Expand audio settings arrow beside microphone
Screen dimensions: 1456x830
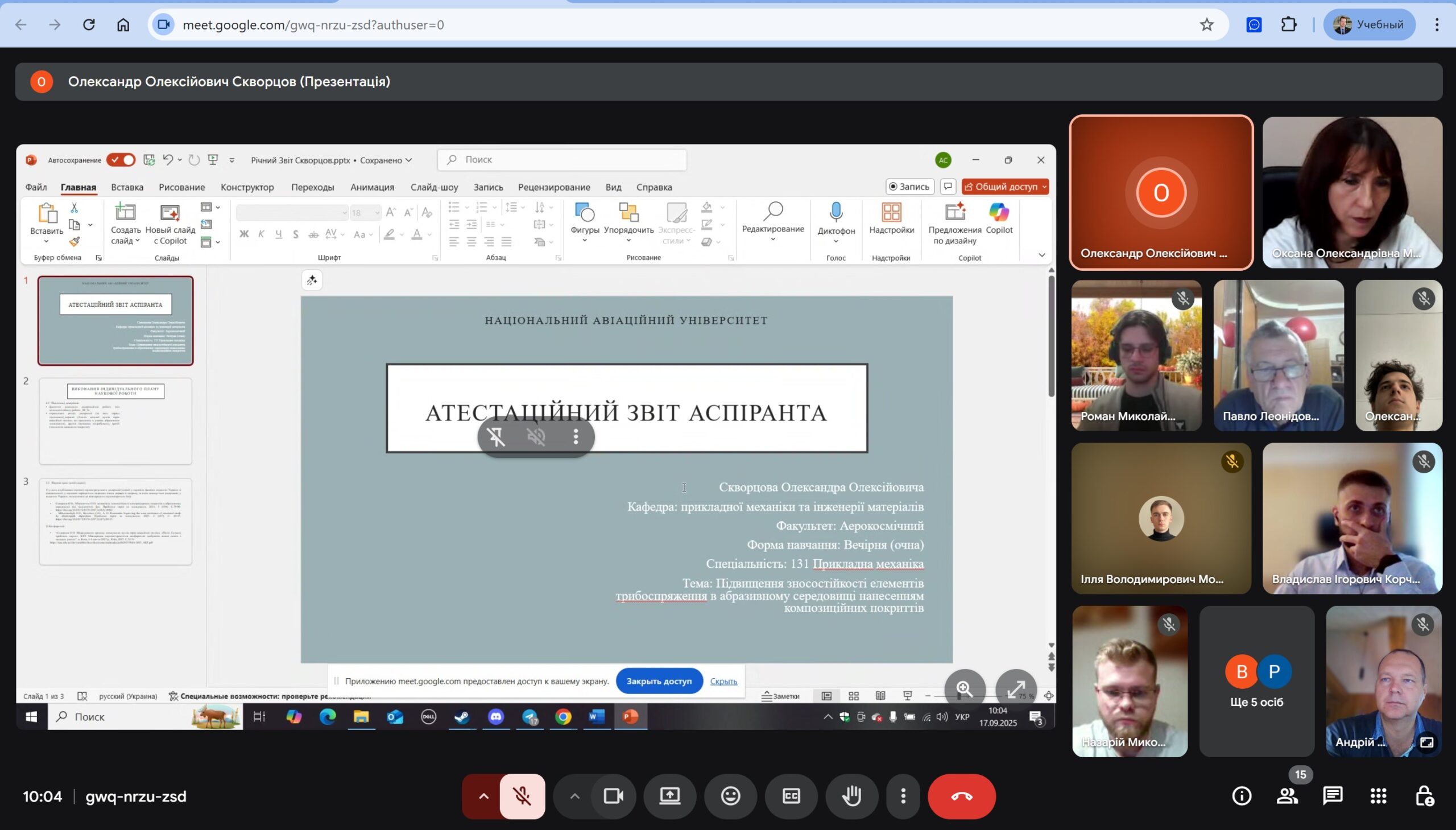pos(483,796)
